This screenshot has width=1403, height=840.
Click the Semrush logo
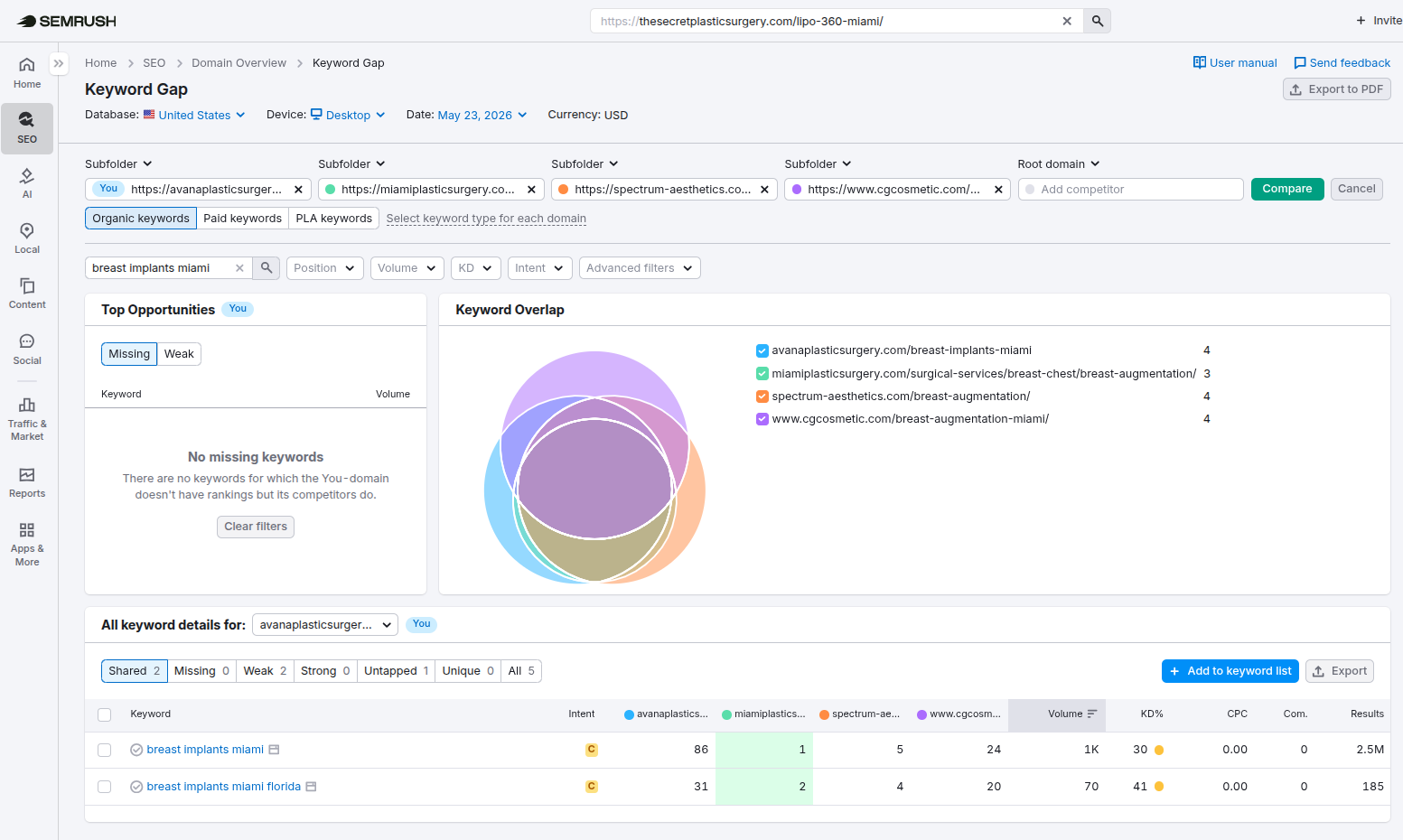[67, 21]
